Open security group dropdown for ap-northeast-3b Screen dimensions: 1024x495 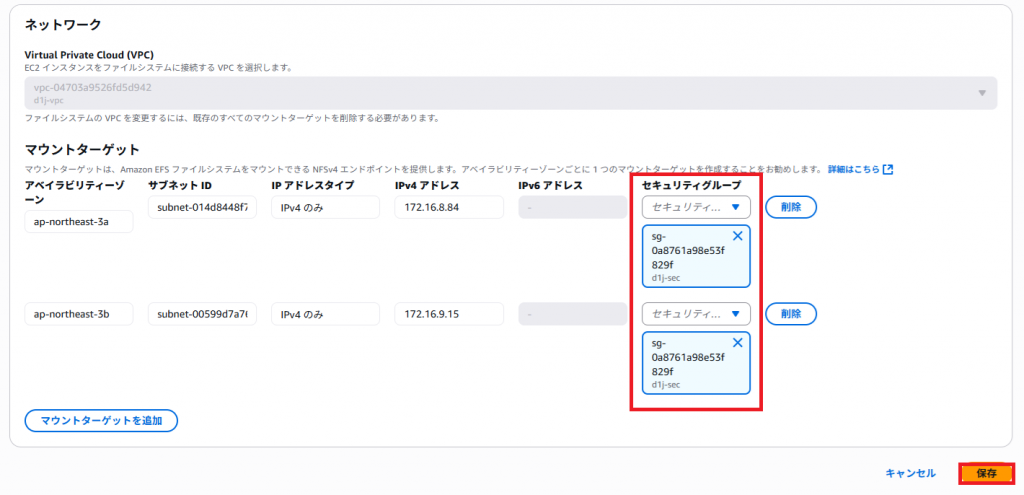click(696, 314)
